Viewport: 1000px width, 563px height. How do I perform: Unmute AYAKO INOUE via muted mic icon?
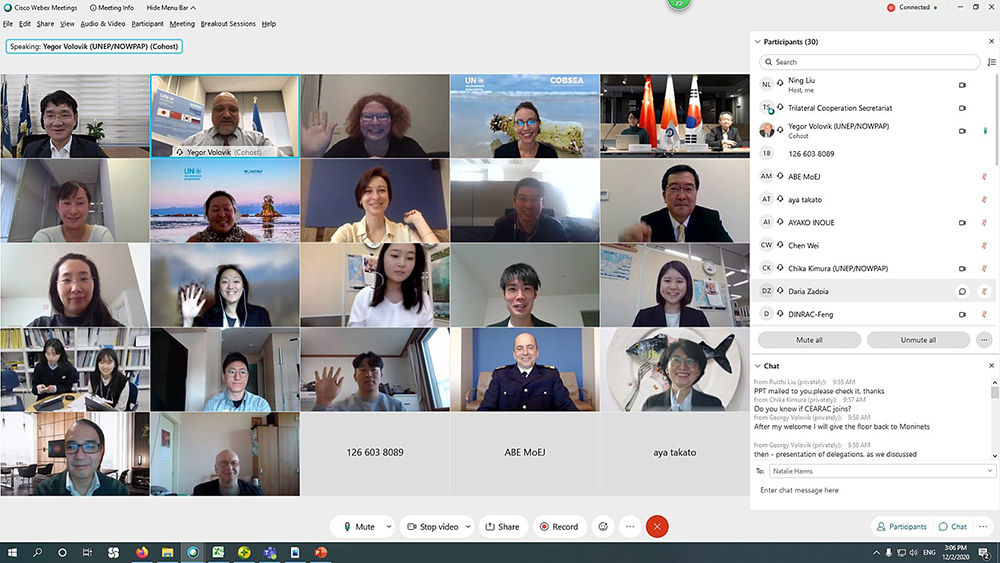pyautogui.click(x=984, y=223)
